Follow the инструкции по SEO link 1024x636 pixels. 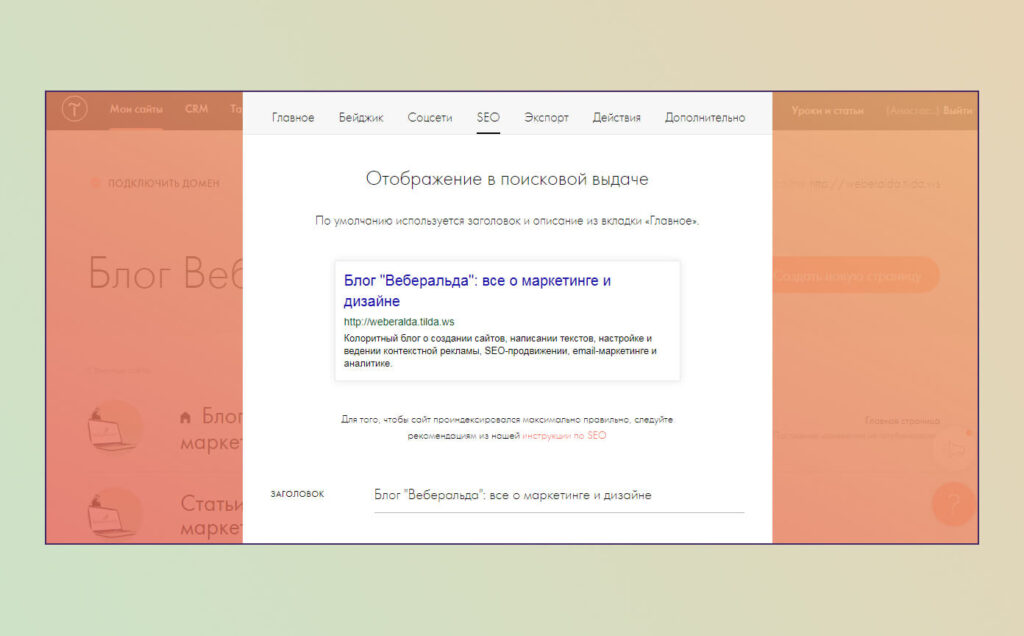(564, 436)
